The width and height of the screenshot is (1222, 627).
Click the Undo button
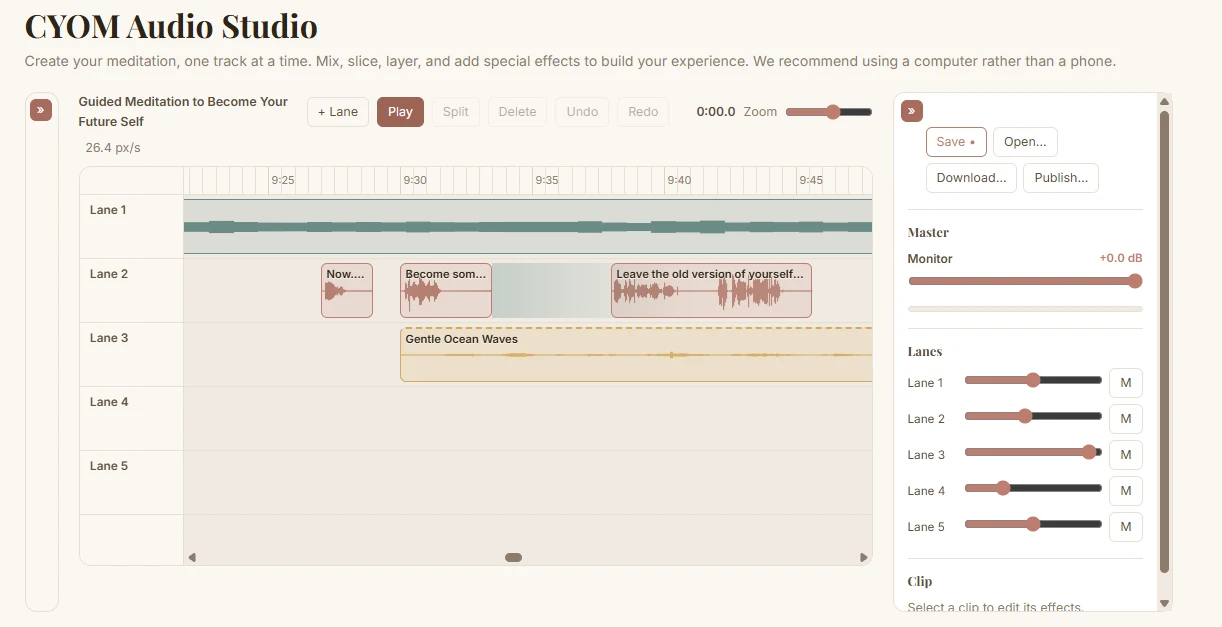tap(582, 112)
